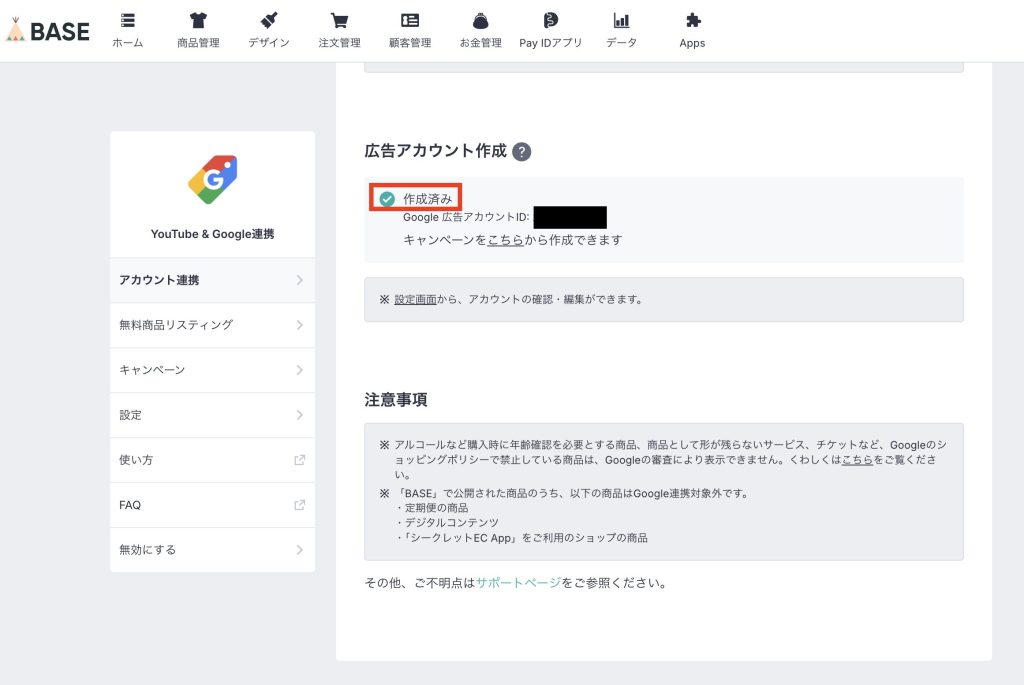
Task: Open データ bar chart icon
Action: click(x=621, y=21)
